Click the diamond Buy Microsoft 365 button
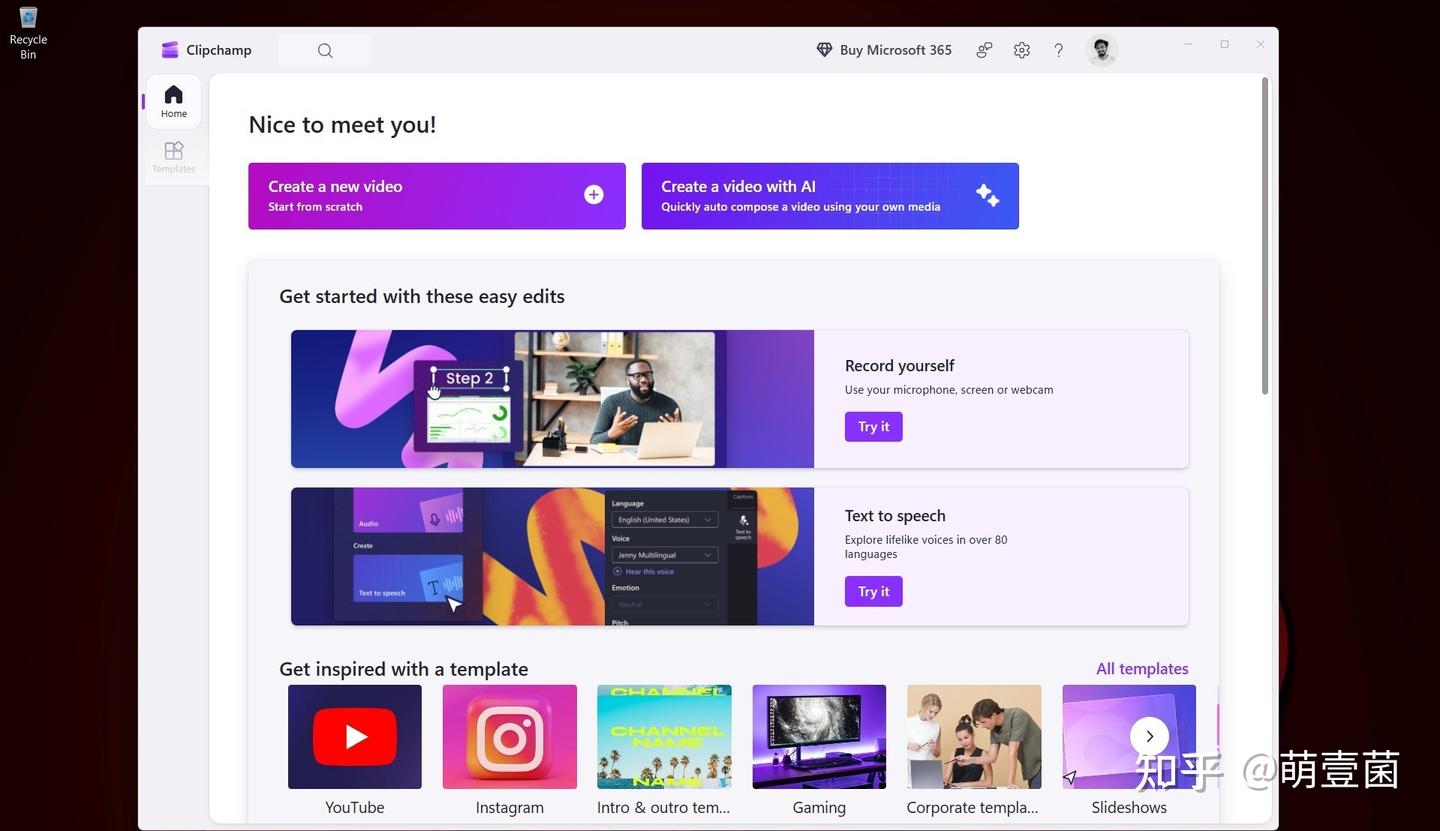This screenshot has height=831, width=1440. pyautogui.click(x=884, y=50)
